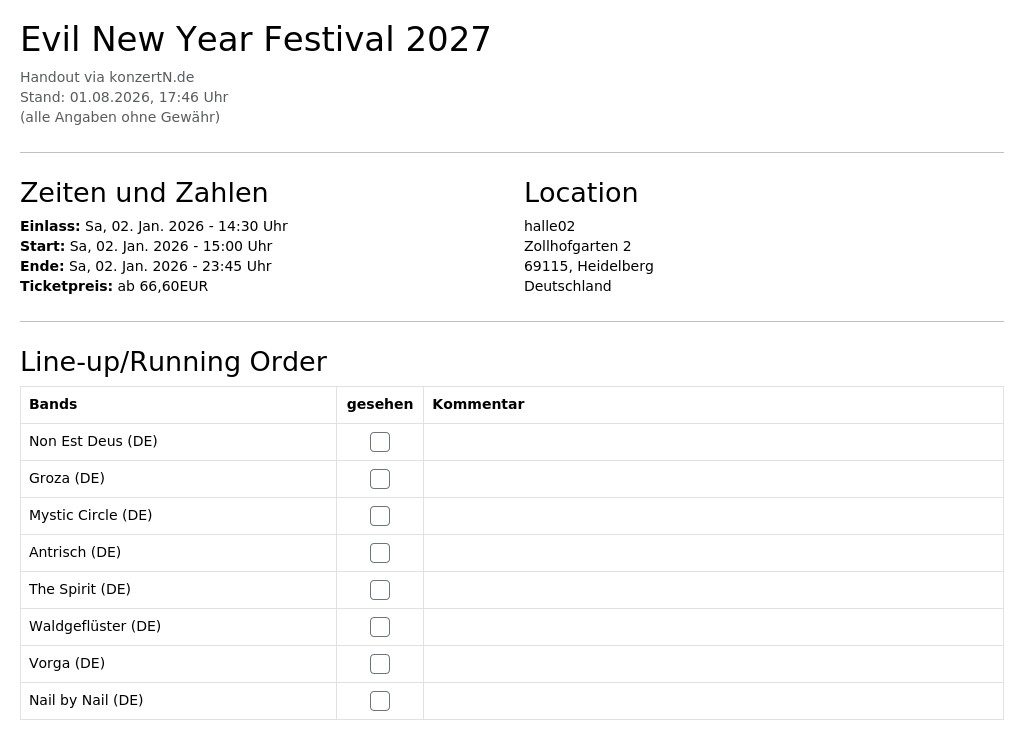Click the Kommentar cell for Nail by Nail
The width and height of the screenshot is (1024, 756).
point(713,701)
